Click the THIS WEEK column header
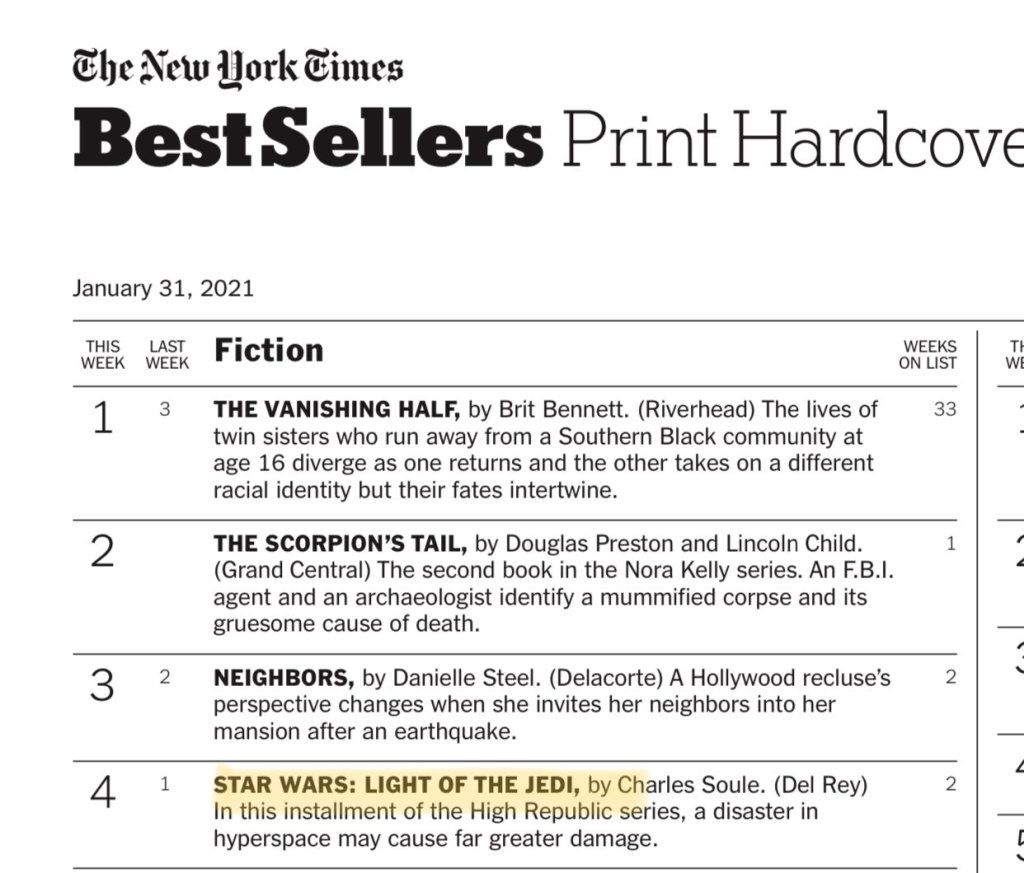 click(x=103, y=355)
